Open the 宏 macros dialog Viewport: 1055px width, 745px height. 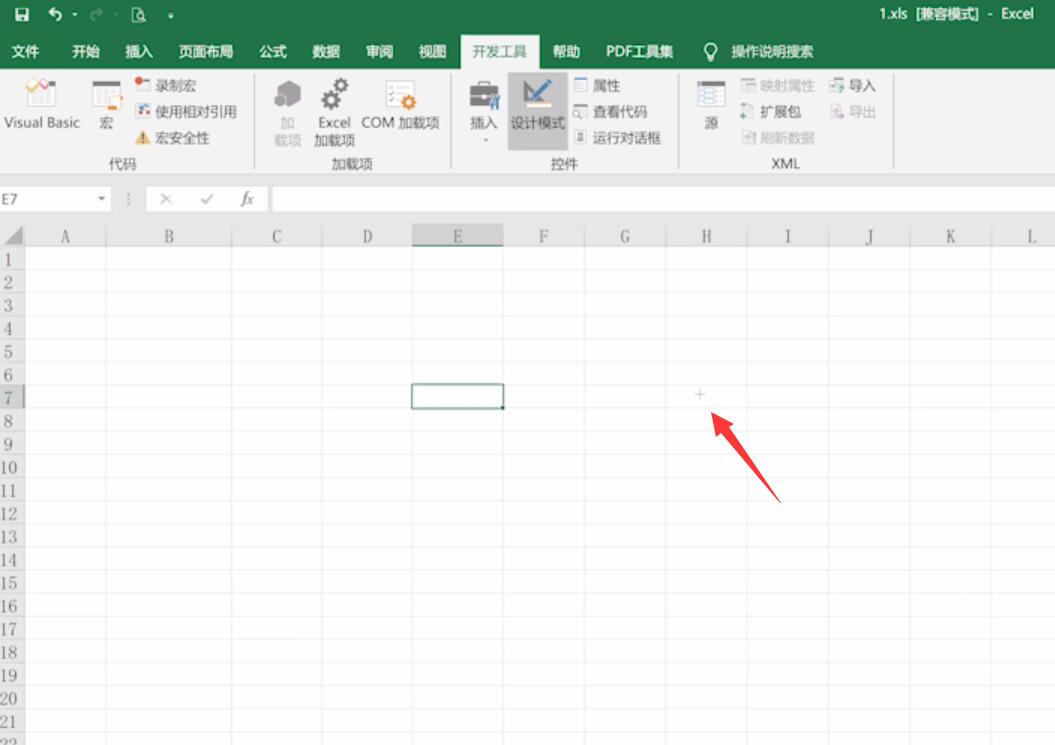coord(106,104)
